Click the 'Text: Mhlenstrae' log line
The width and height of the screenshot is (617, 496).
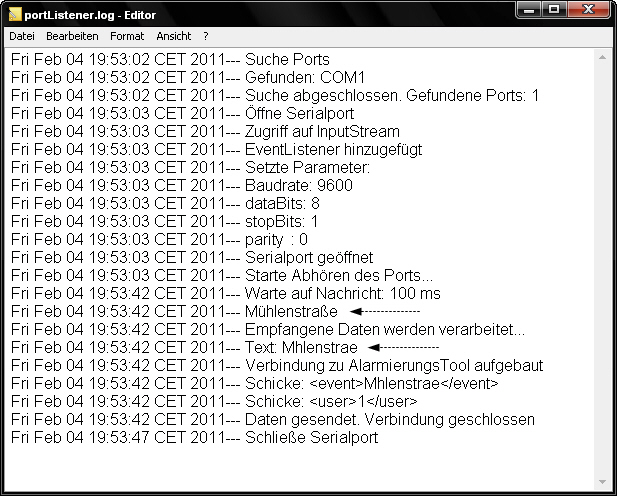[184, 348]
